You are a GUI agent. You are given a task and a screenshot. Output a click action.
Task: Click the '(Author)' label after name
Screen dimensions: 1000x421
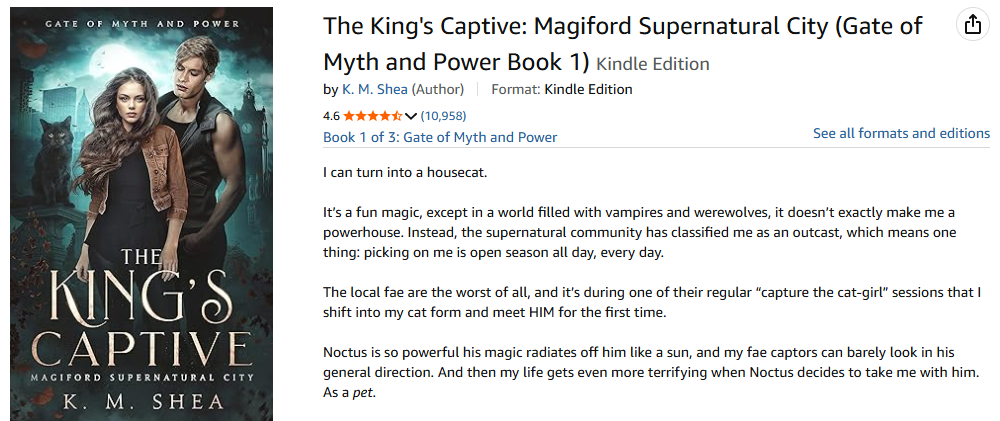(437, 89)
